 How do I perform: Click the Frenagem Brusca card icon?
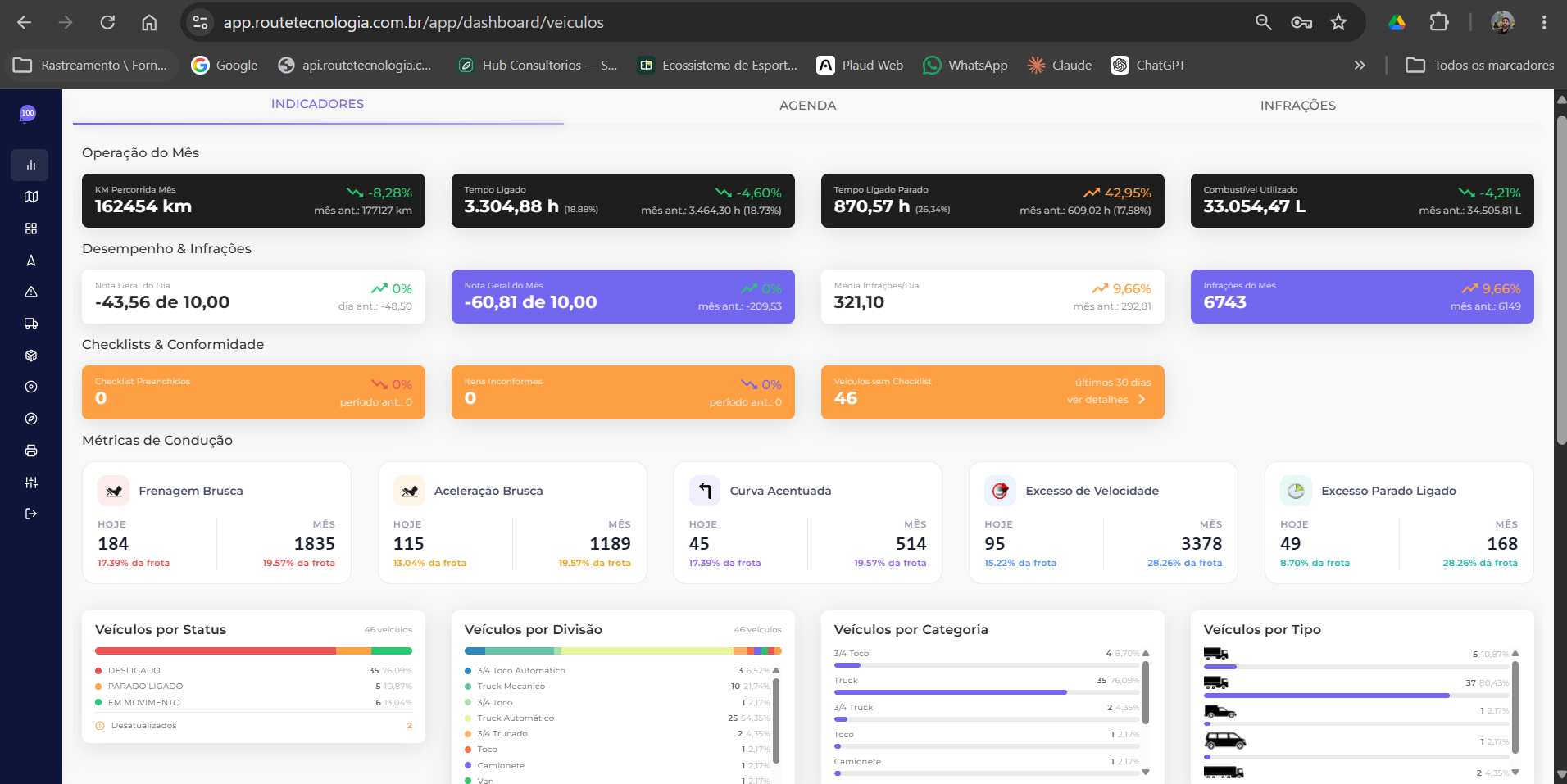pyautogui.click(x=113, y=491)
